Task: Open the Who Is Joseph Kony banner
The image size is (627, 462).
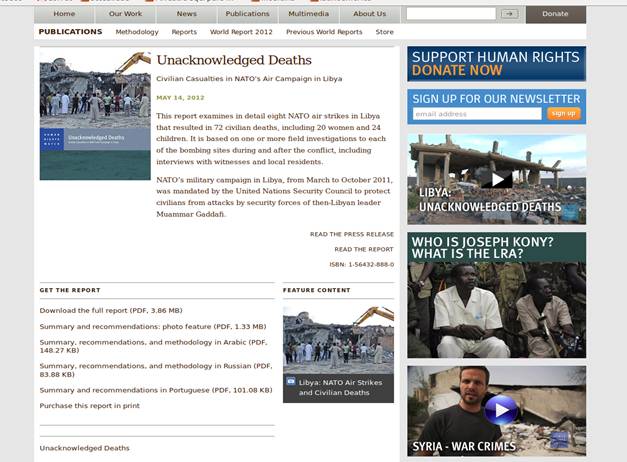Action: click(496, 295)
